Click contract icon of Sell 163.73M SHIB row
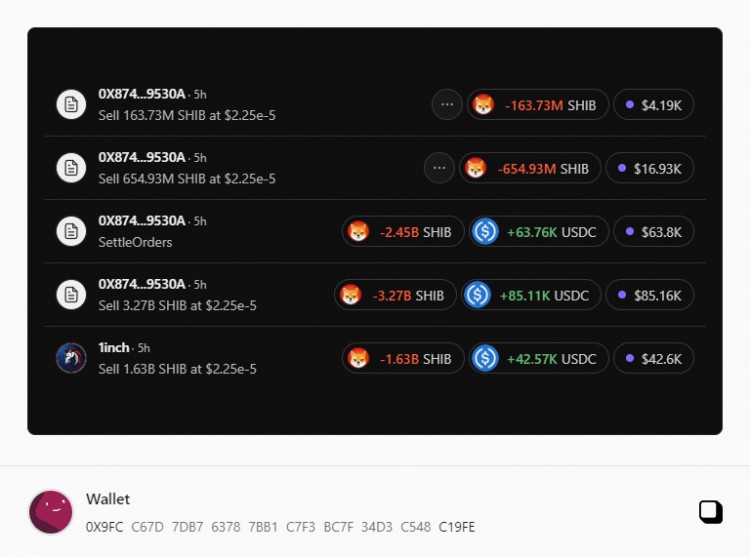 (71, 104)
